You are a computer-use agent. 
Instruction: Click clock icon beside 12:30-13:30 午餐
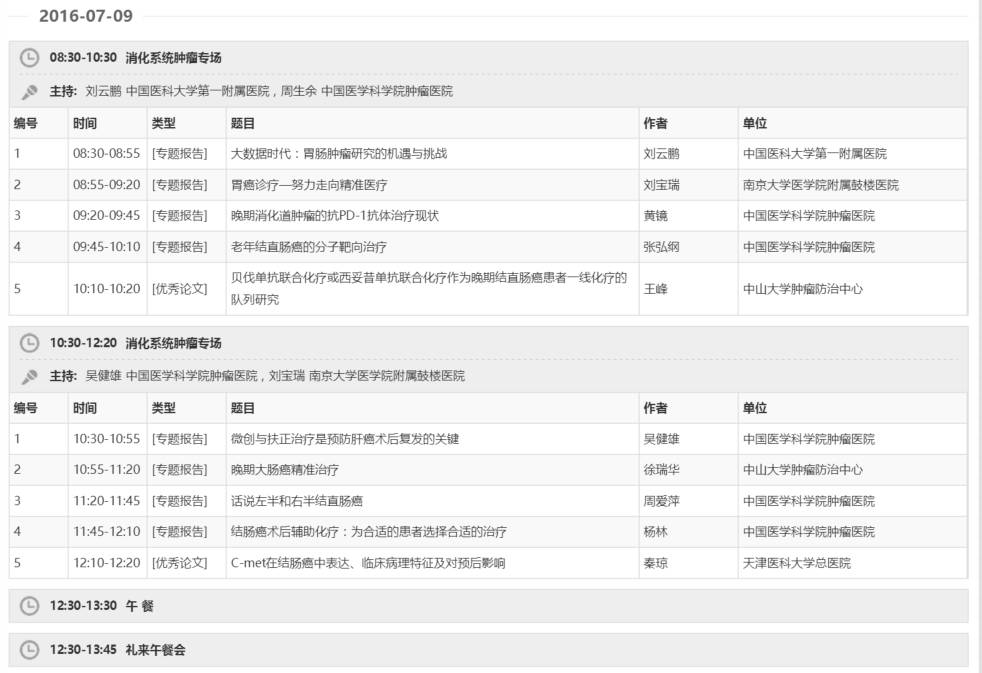click(29, 605)
